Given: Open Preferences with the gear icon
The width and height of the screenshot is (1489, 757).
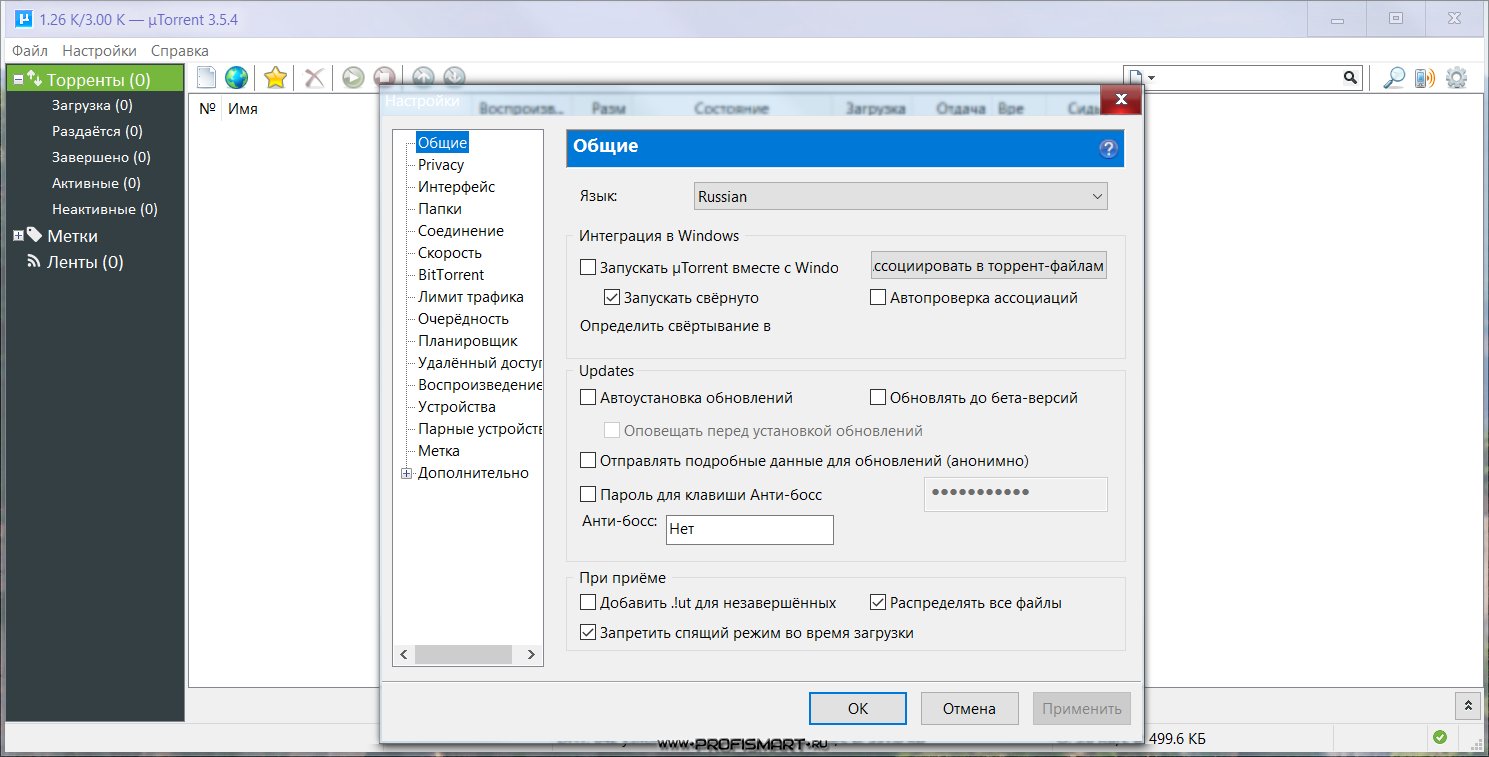Looking at the screenshot, I should [1456, 77].
